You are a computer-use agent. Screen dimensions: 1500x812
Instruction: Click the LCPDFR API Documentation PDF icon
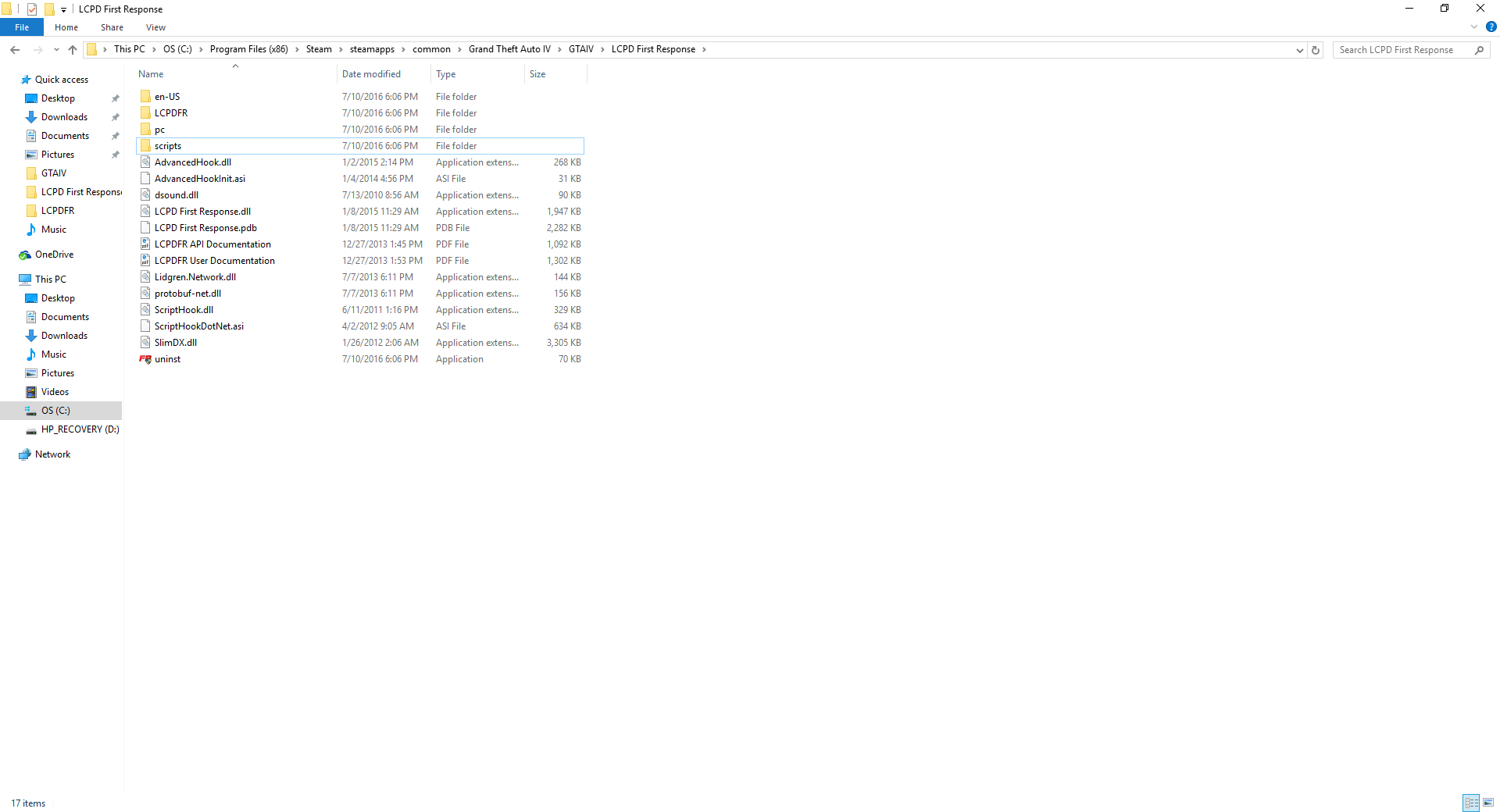coord(145,244)
